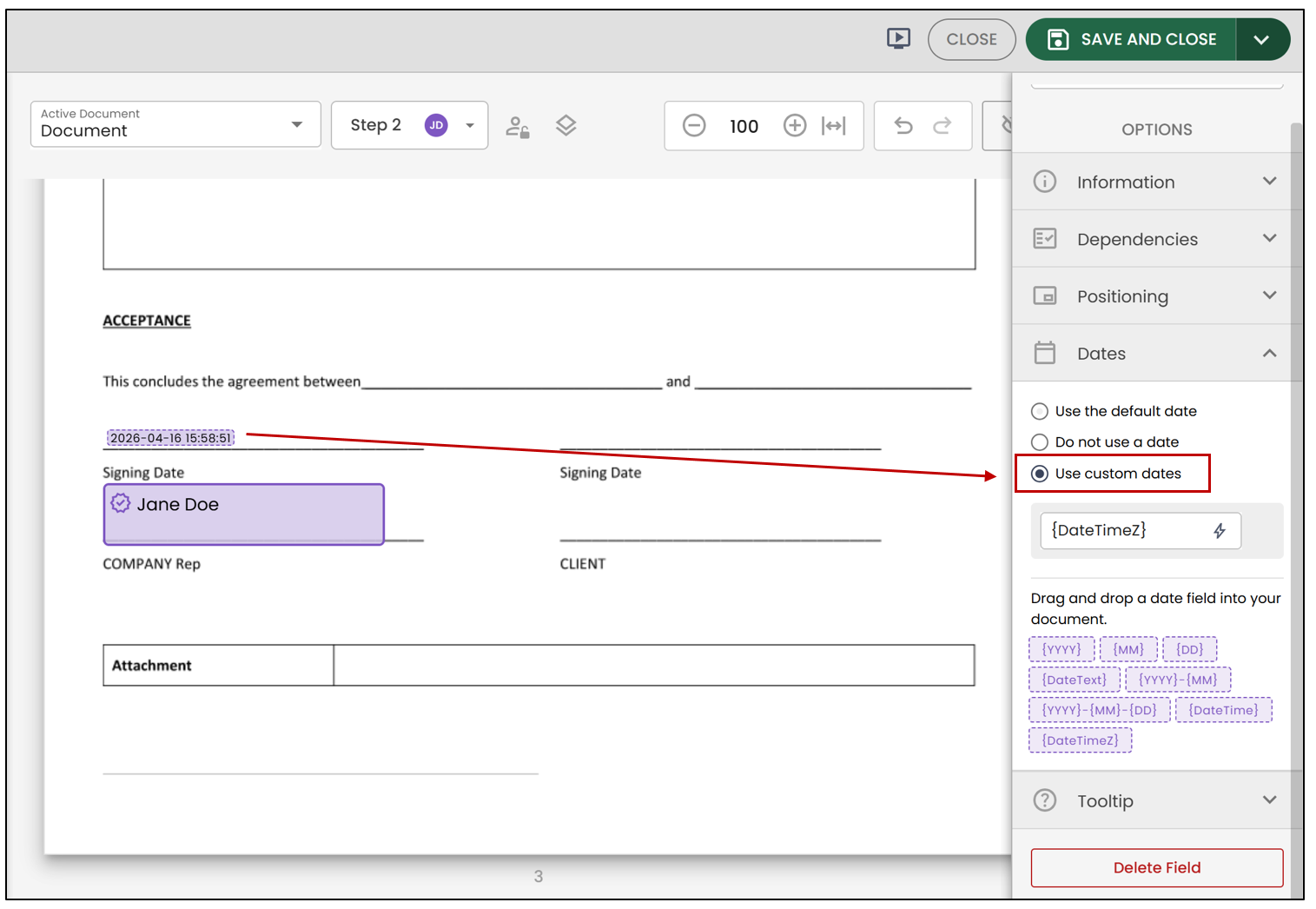The height and width of the screenshot is (909, 1316).
Task: Click the signer lock person icon
Action: click(518, 127)
